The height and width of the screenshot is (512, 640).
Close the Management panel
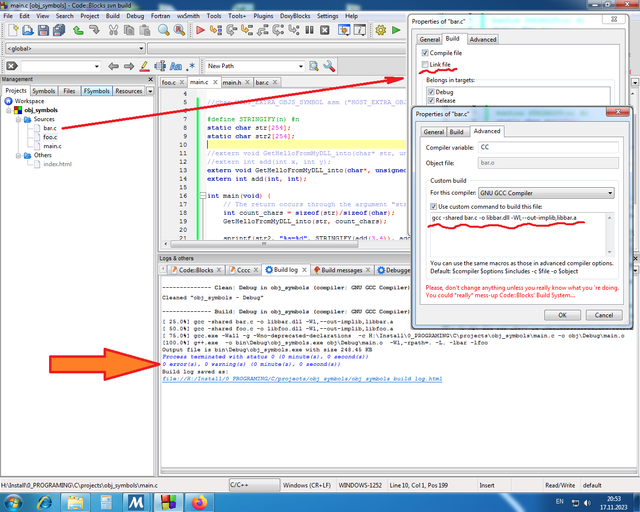pos(150,79)
